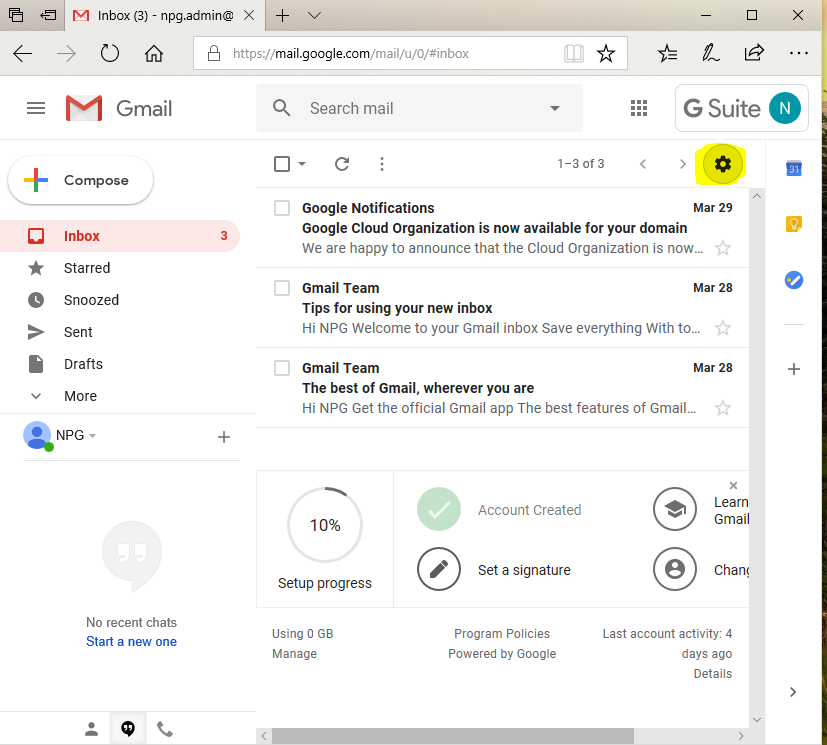
Task: Open the Inbox folder
Action: pos(120,236)
